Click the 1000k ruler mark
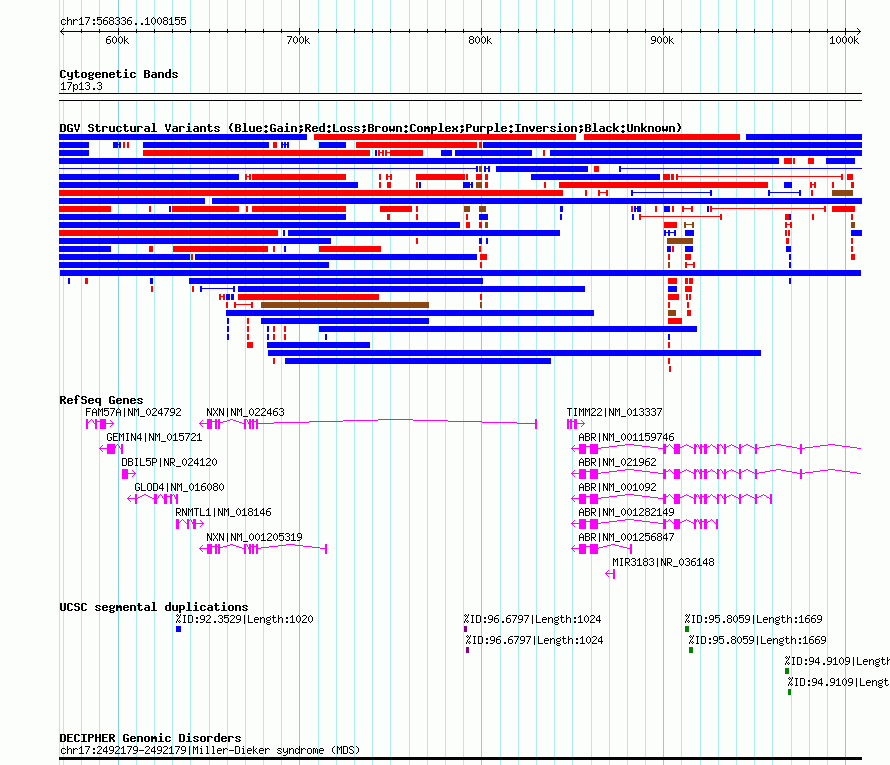This screenshot has width=890, height=765. [844, 40]
